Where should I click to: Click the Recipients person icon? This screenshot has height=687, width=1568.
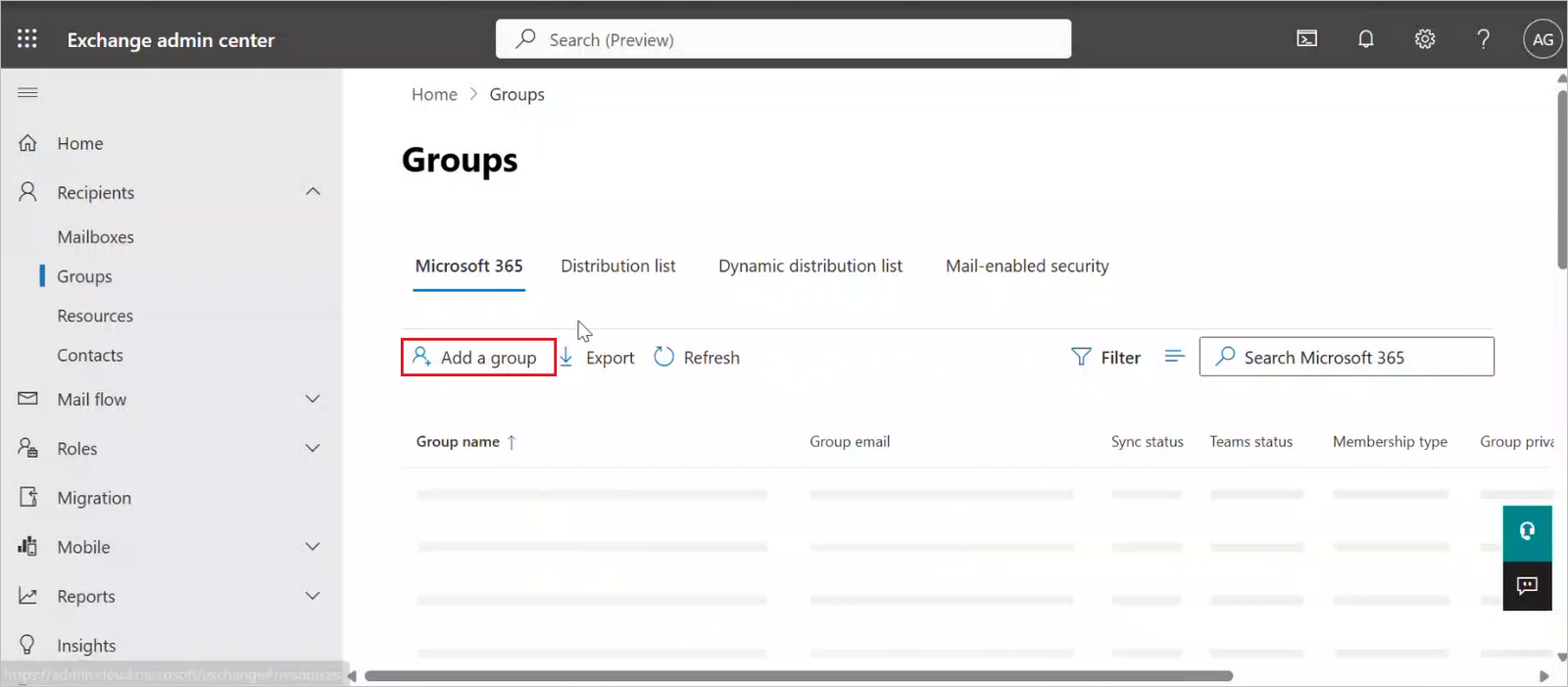coord(27,192)
